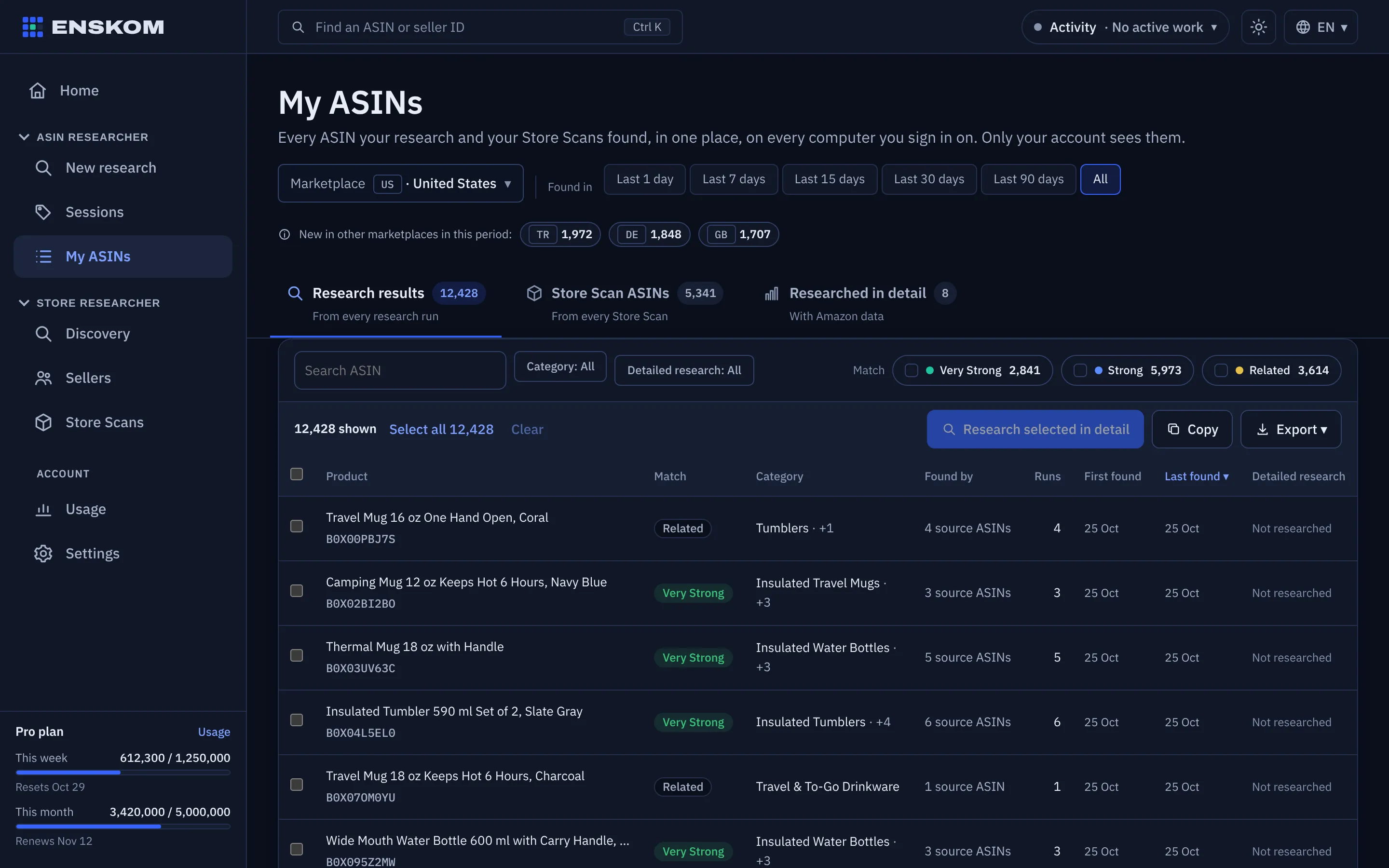Filter by Last 7 days
Screen dimensions: 1389x868
point(734,179)
